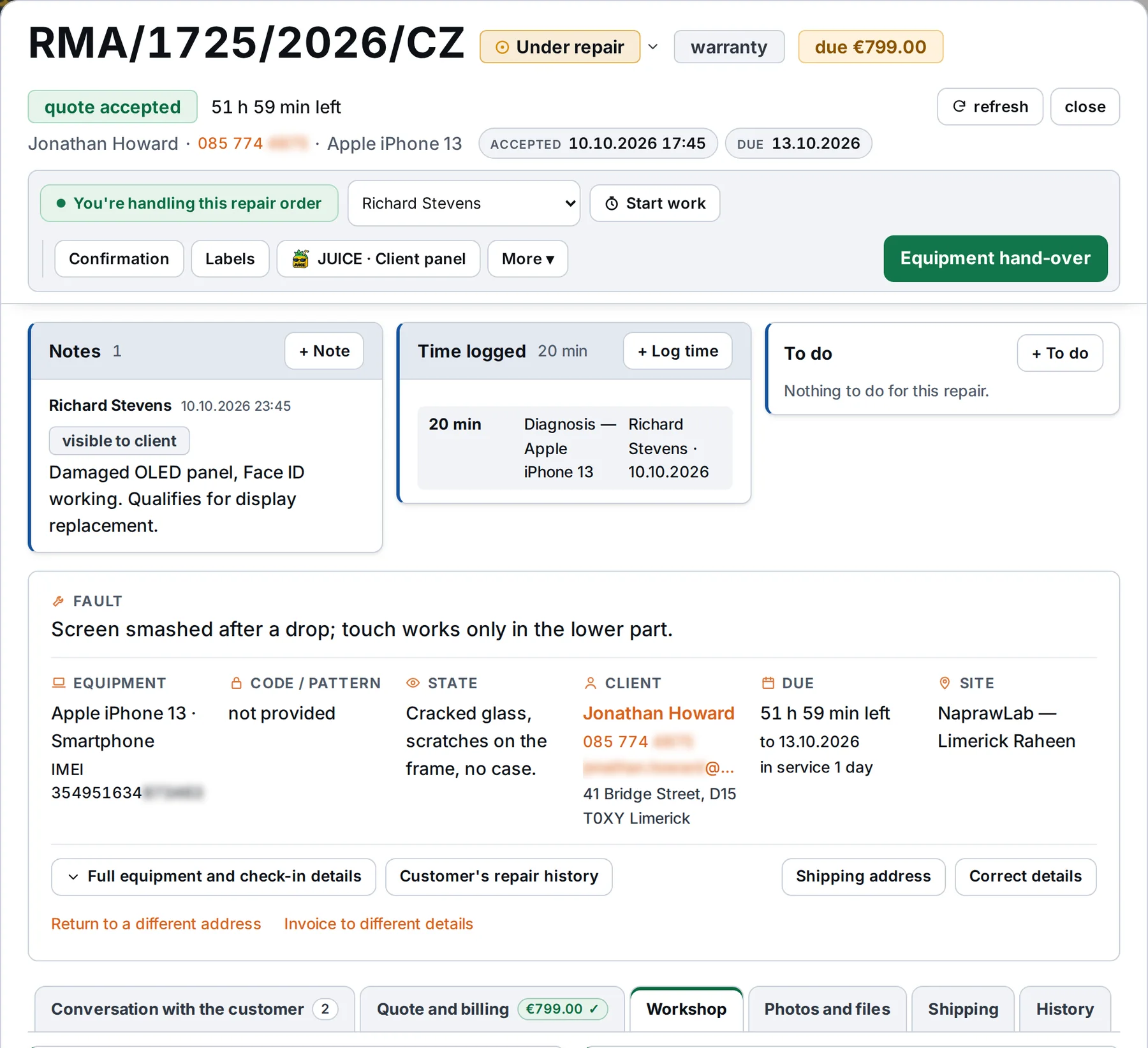Click the not provided code value
The image size is (1148, 1048).
(x=282, y=713)
